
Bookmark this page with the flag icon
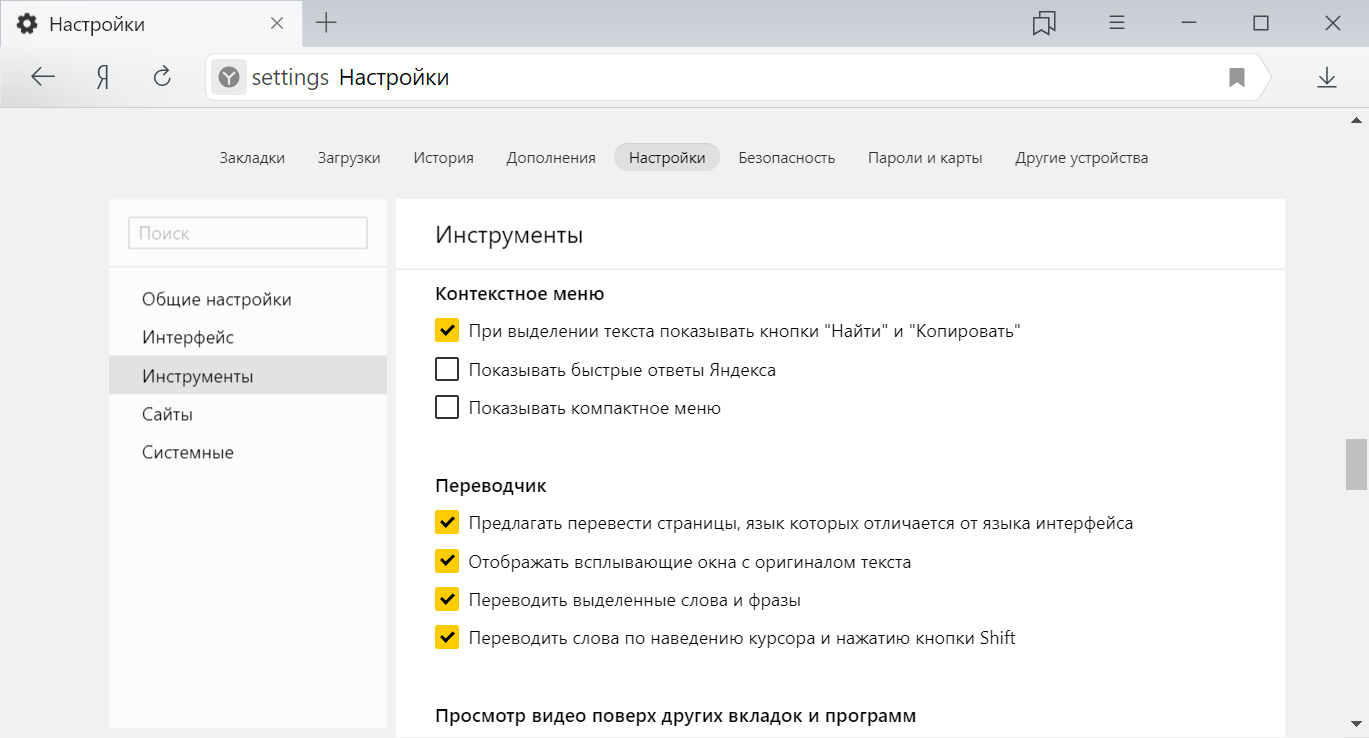click(1237, 77)
